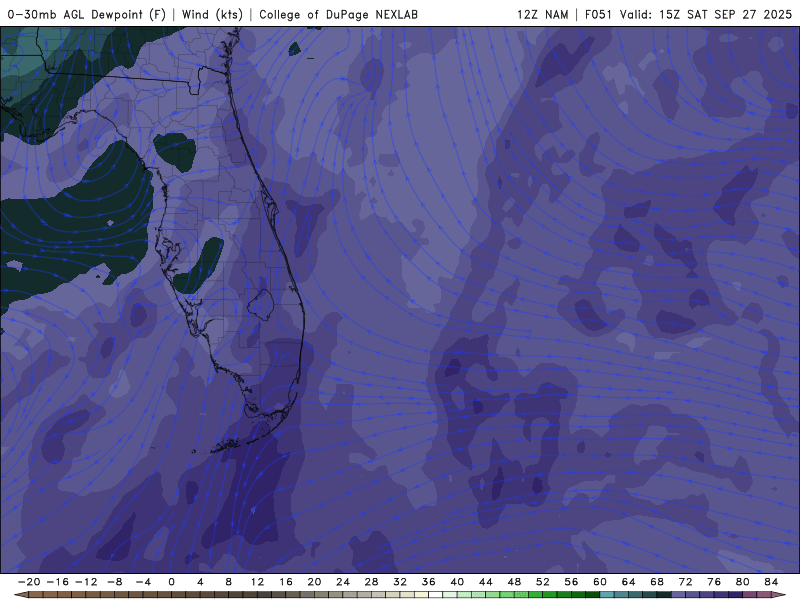Click the 76 value on the legend
The image size is (800, 600).
click(x=714, y=582)
